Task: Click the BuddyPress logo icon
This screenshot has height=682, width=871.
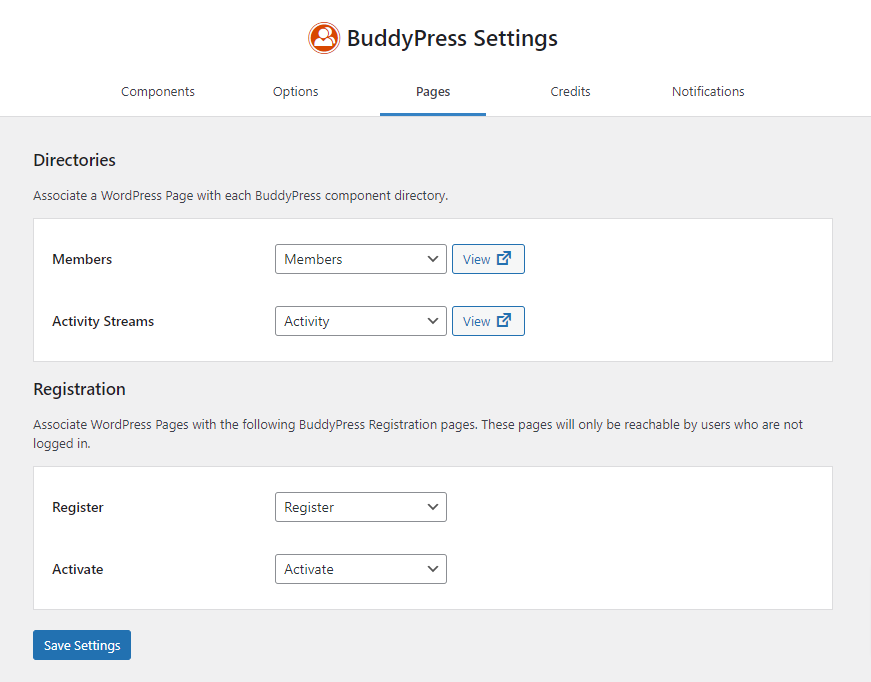Action: coord(324,38)
